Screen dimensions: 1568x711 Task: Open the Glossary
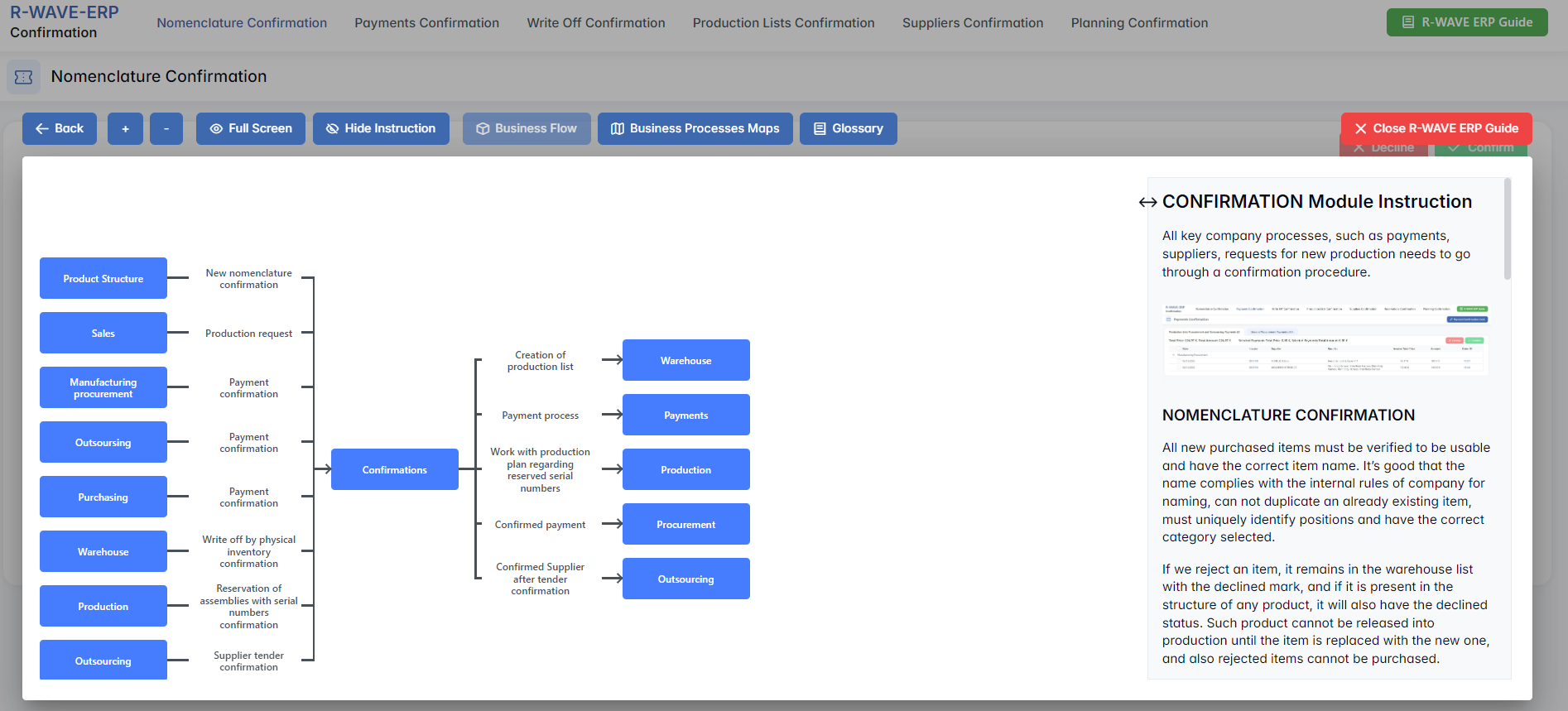click(x=848, y=129)
